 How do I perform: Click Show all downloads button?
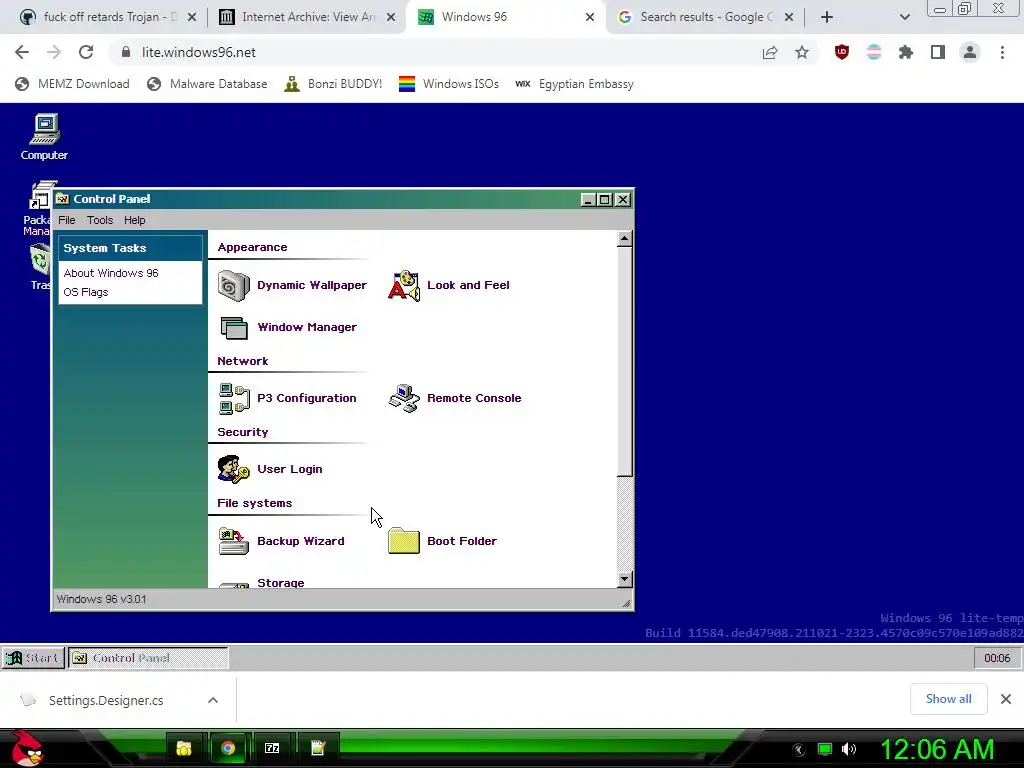[x=948, y=699]
